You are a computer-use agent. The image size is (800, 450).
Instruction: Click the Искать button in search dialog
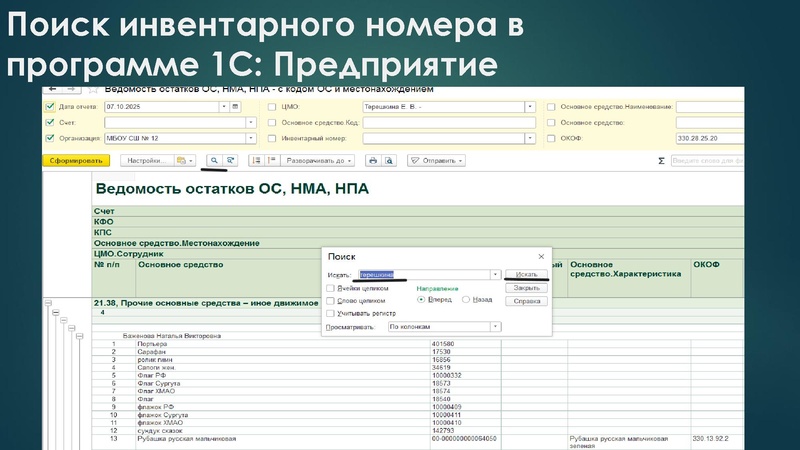(527, 274)
